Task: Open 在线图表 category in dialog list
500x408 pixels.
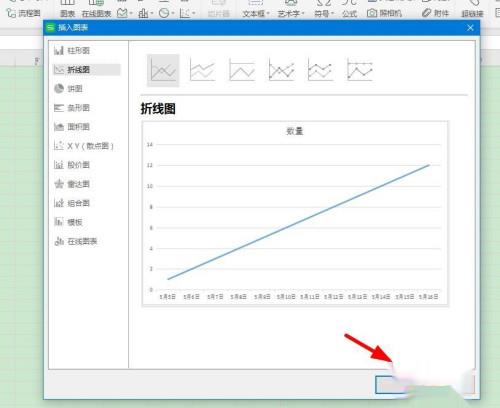Action: click(x=76, y=241)
